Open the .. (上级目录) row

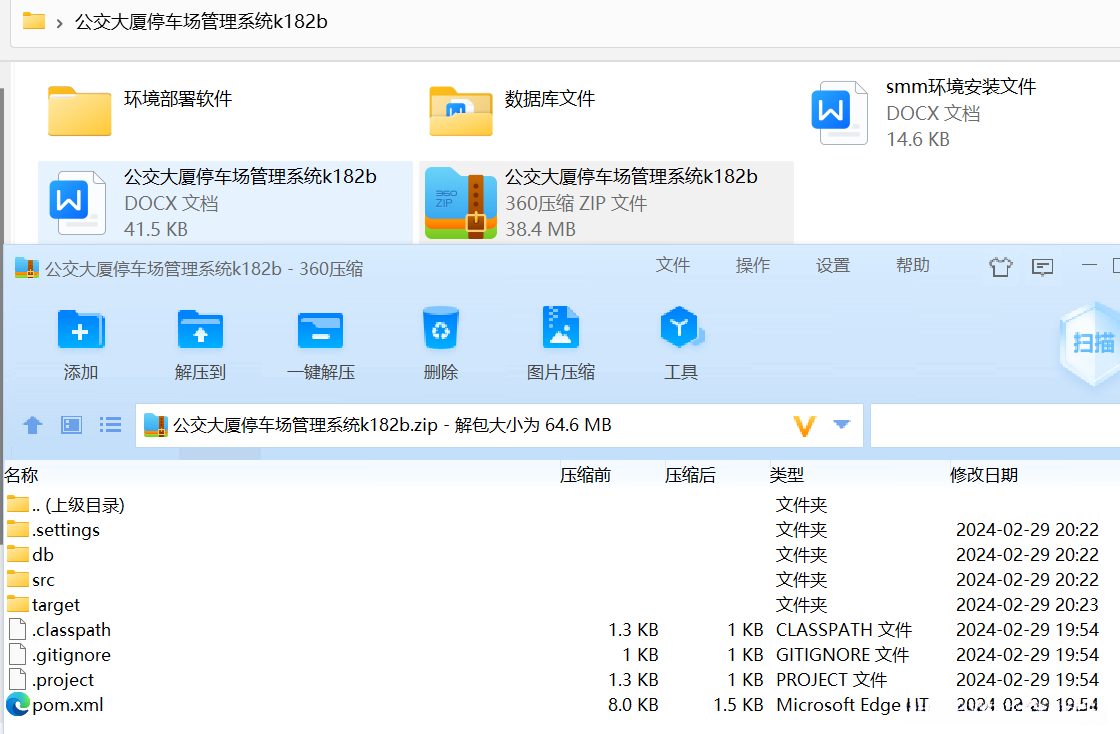pyautogui.click(x=560, y=505)
